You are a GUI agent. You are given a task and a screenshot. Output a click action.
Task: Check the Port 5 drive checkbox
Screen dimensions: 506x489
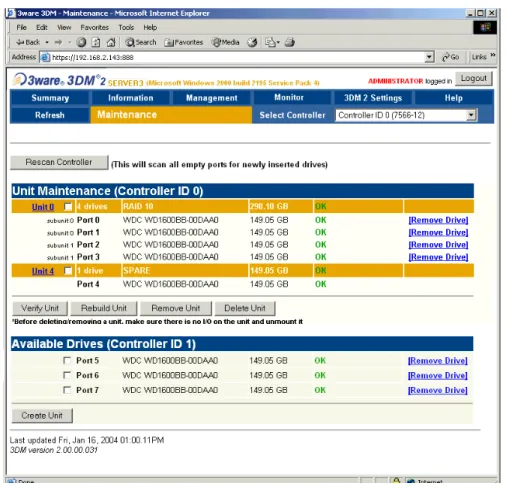click(67, 360)
